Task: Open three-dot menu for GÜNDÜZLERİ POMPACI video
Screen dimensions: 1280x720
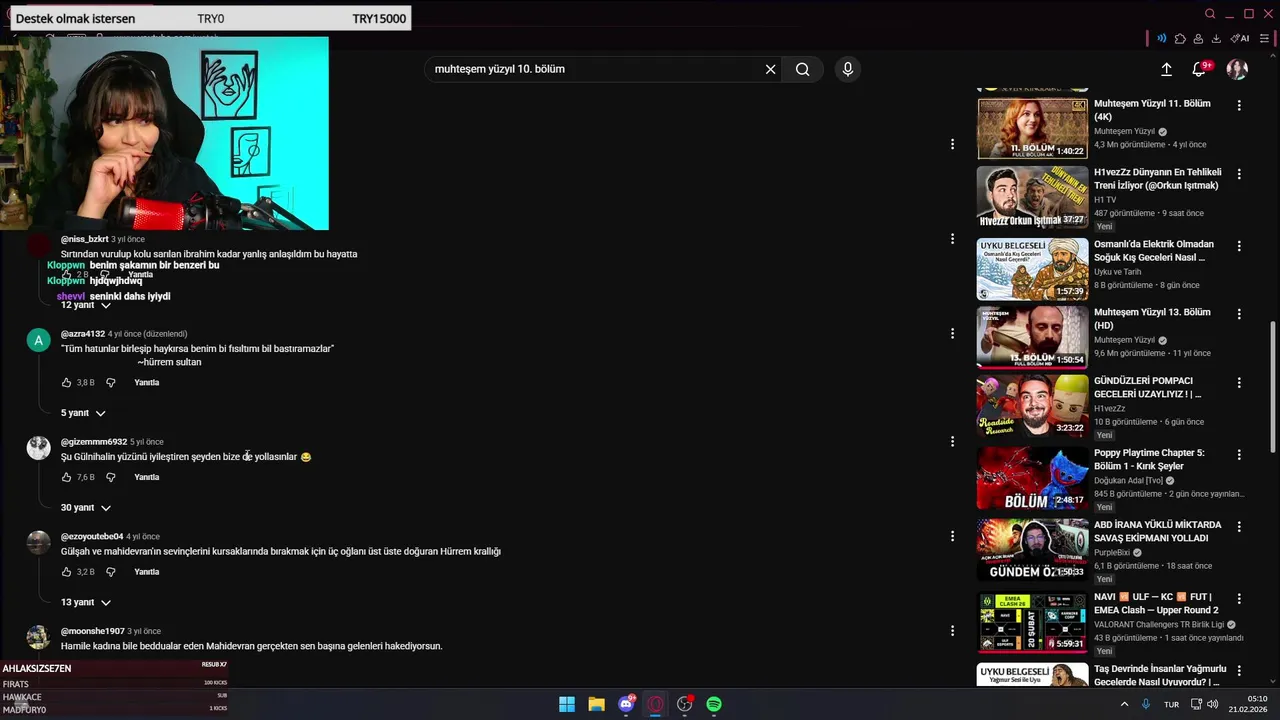Action: (1239, 382)
